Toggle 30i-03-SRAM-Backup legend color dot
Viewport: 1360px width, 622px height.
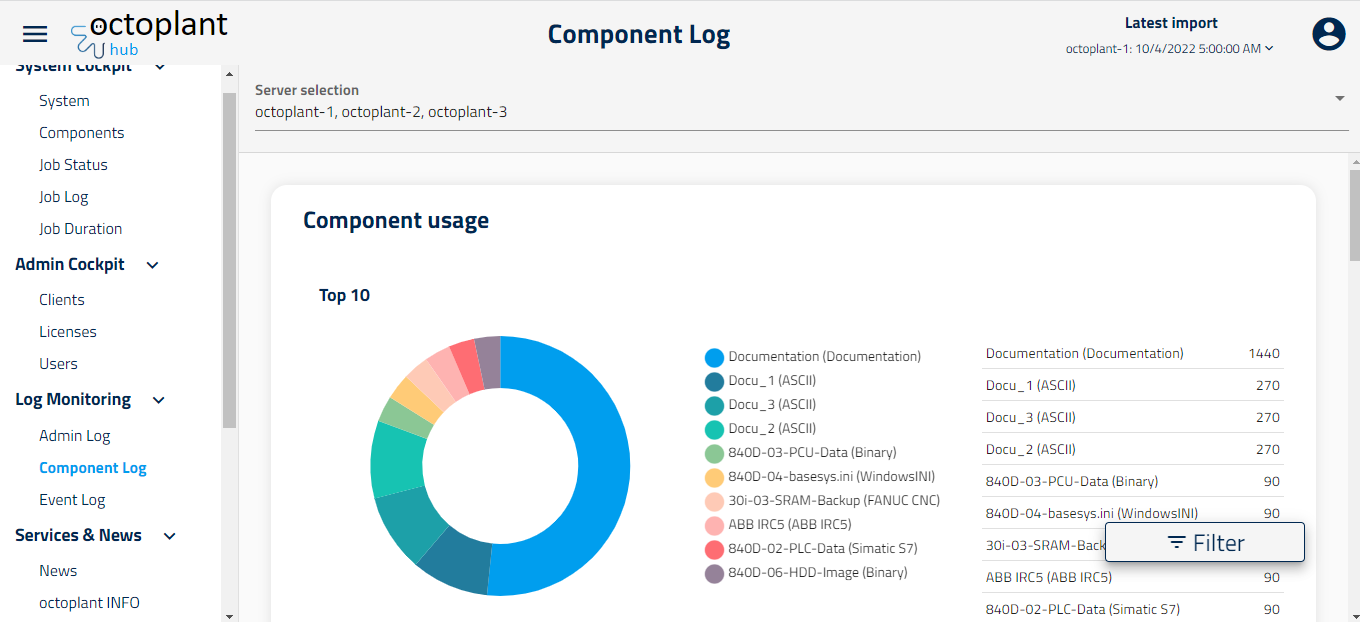714,501
